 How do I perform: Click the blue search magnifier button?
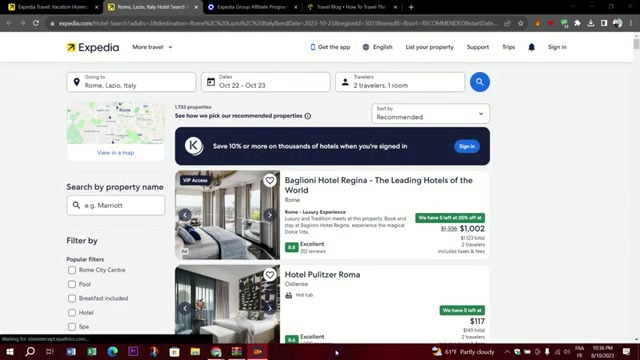point(480,82)
